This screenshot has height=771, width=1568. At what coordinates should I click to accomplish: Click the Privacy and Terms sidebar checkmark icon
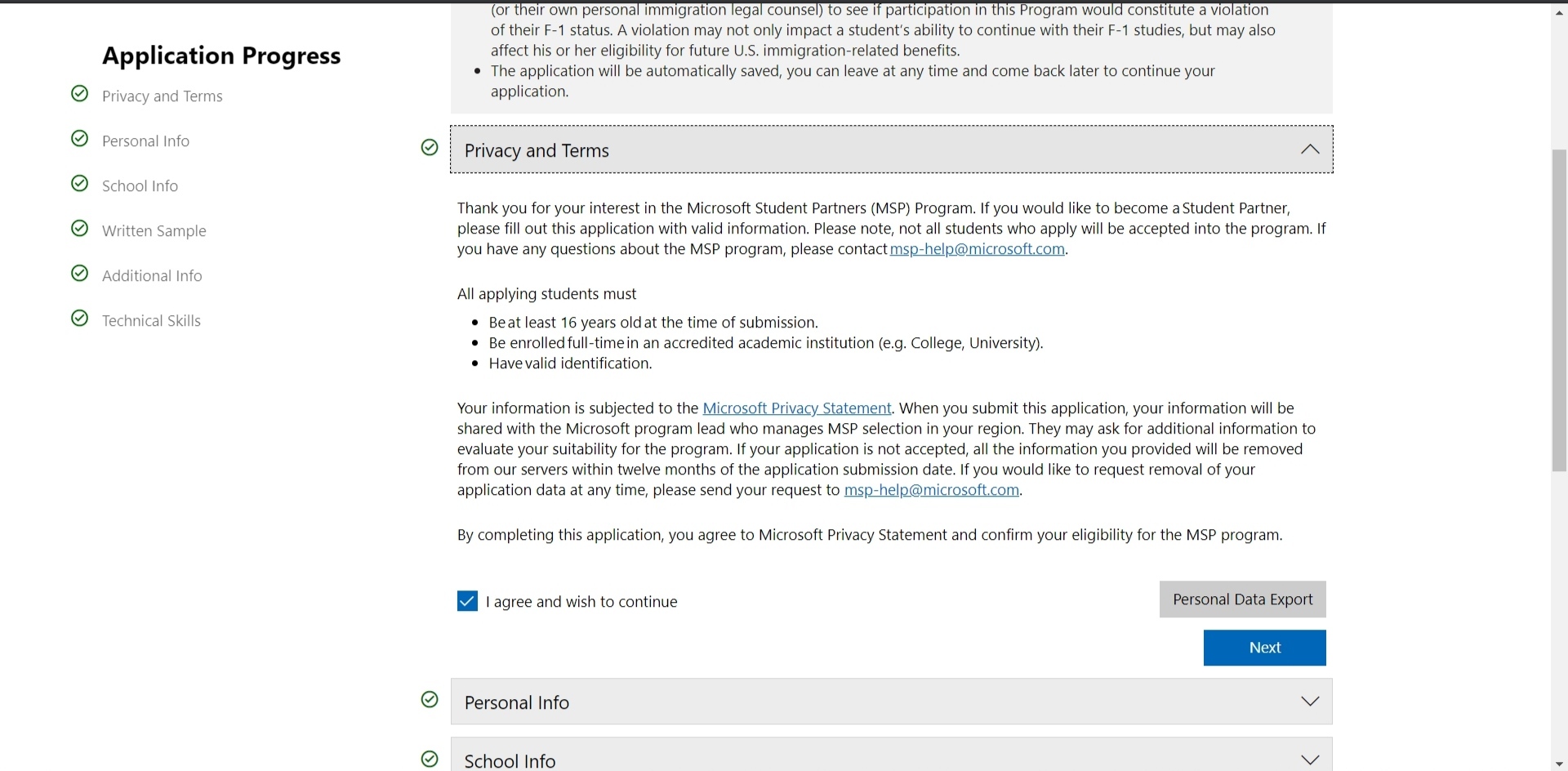coord(79,94)
